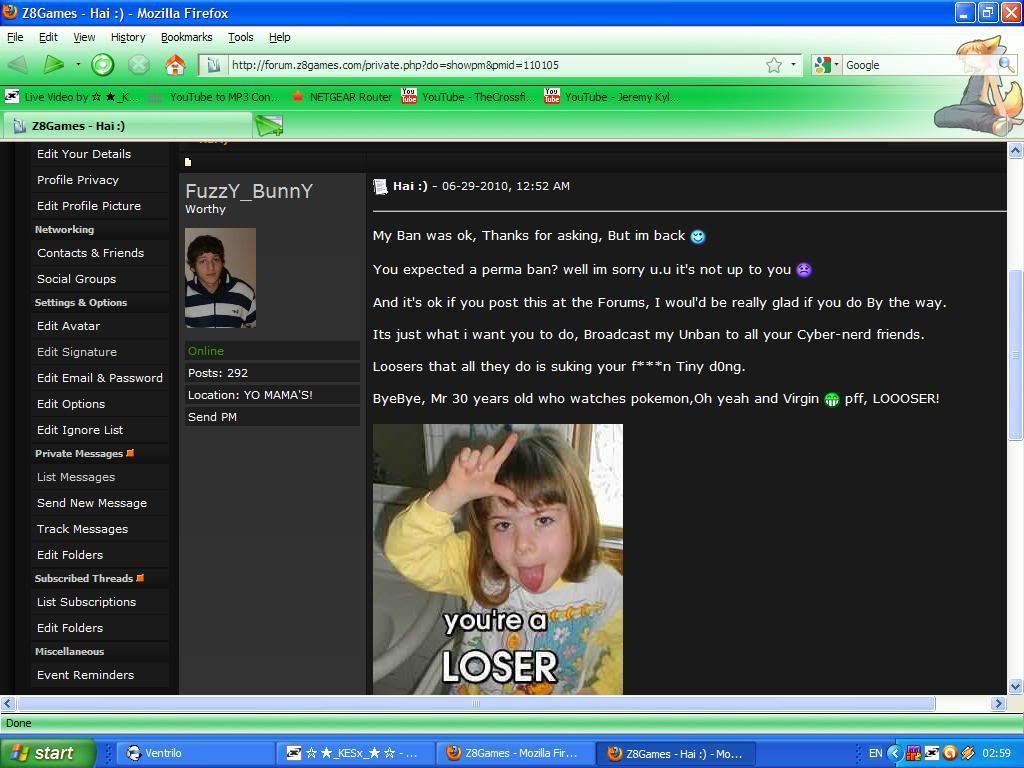
Task: Open the back/forward history dropdown arrow
Action: click(78, 65)
